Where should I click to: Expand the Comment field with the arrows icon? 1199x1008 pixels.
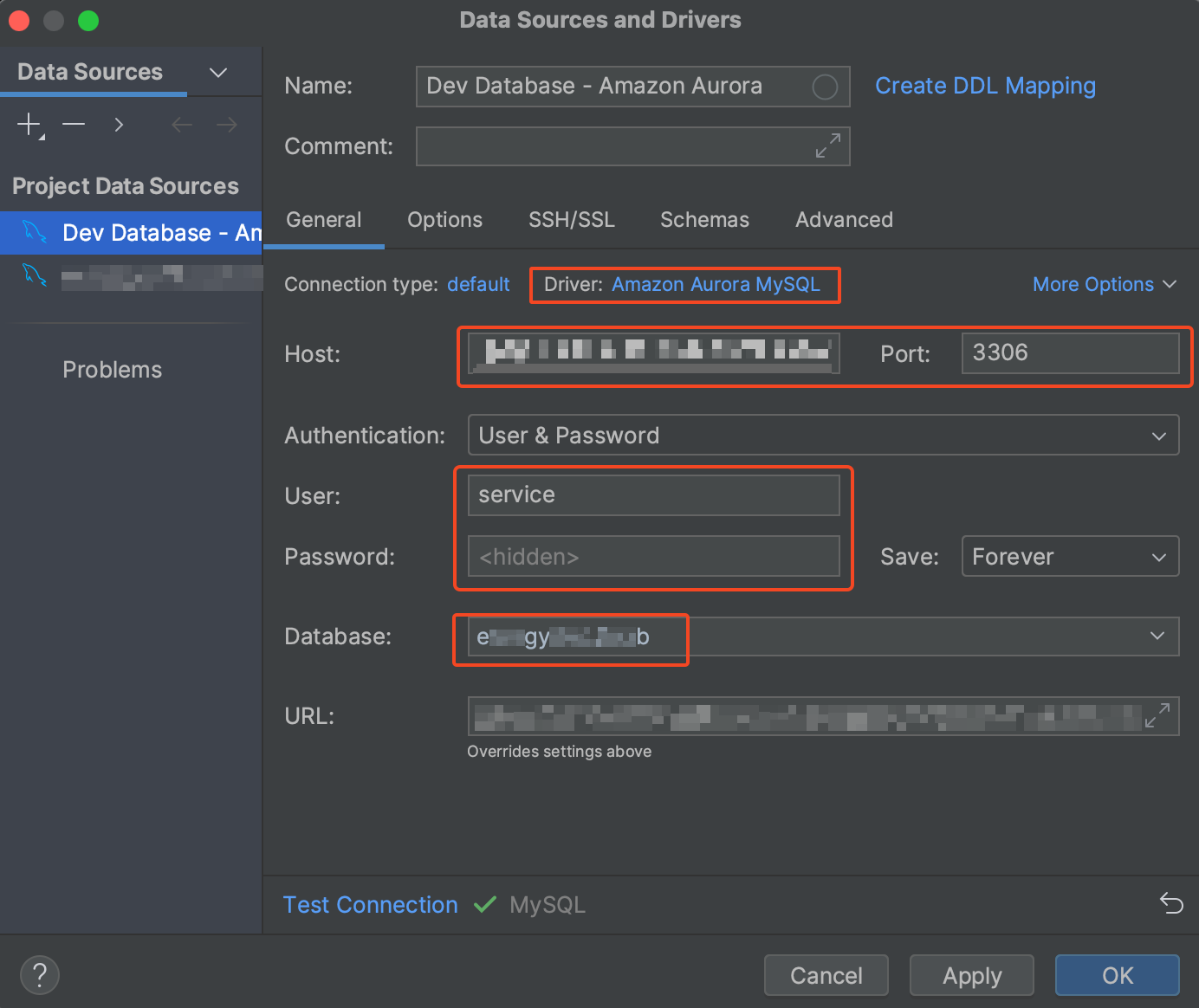coord(828,145)
